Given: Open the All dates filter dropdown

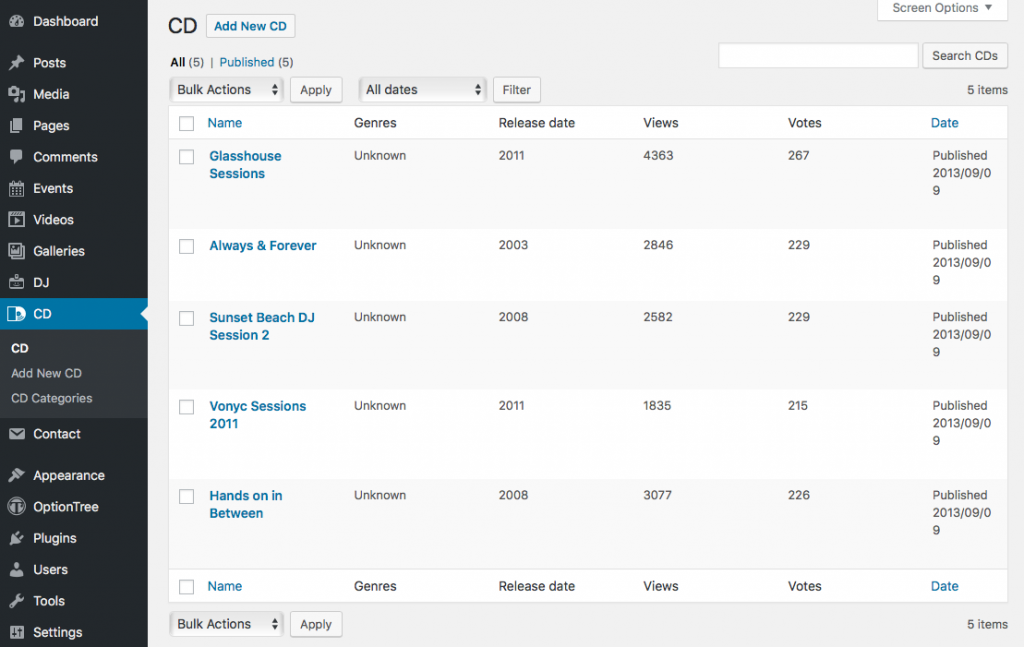Looking at the screenshot, I should tap(422, 89).
